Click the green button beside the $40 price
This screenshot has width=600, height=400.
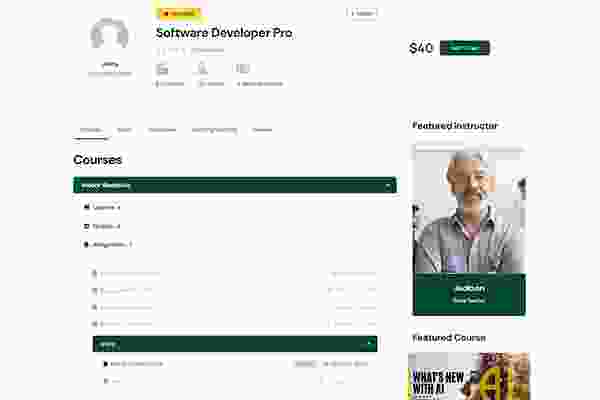pos(465,48)
